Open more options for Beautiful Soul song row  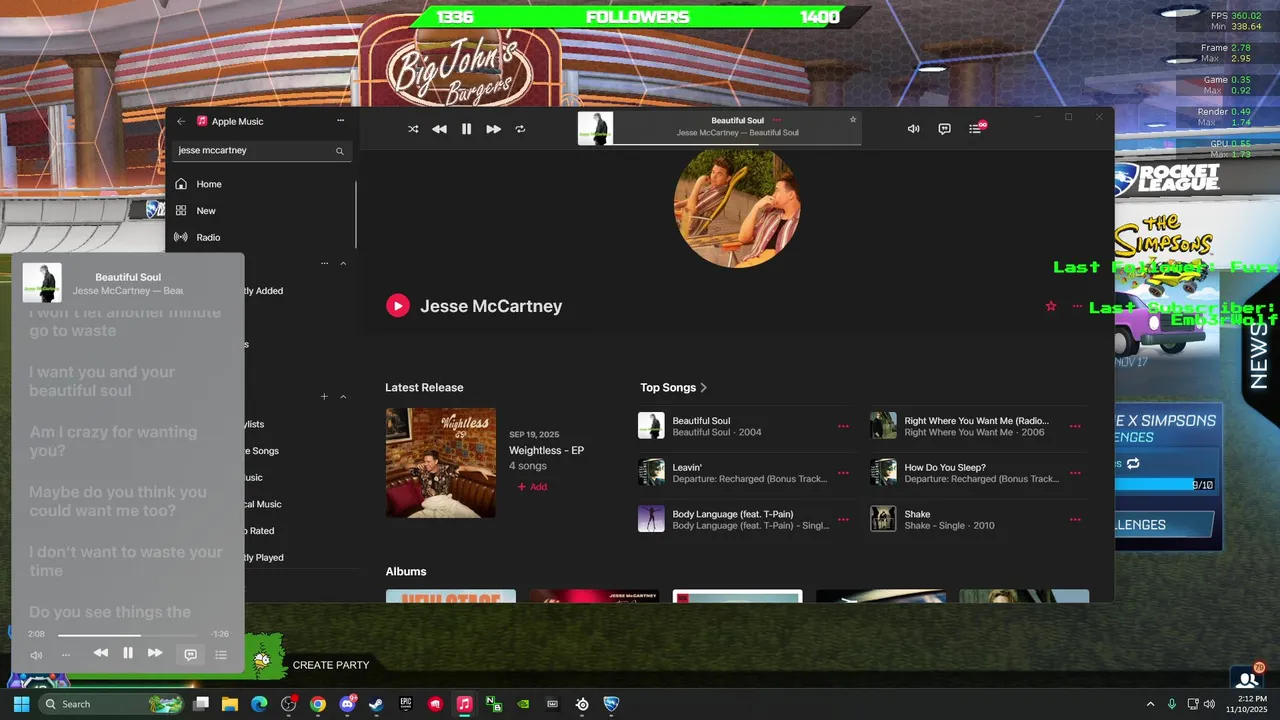click(843, 427)
